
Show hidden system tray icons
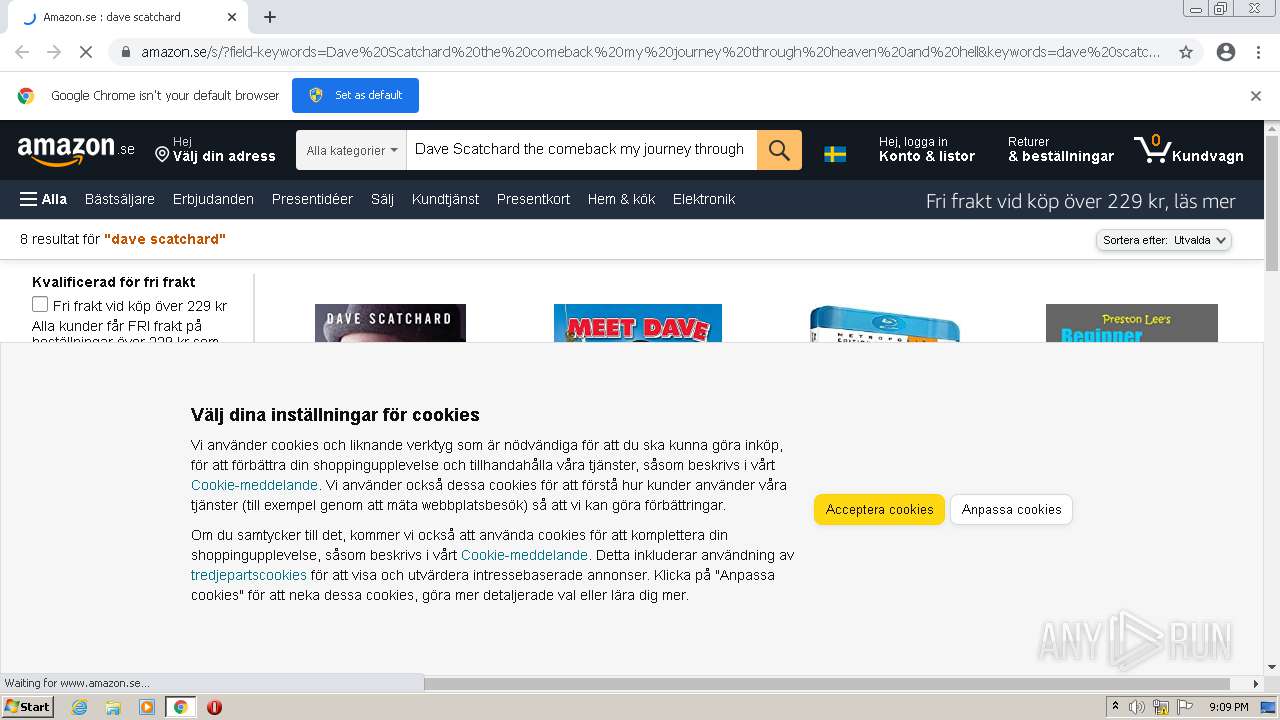pyautogui.click(x=1115, y=707)
